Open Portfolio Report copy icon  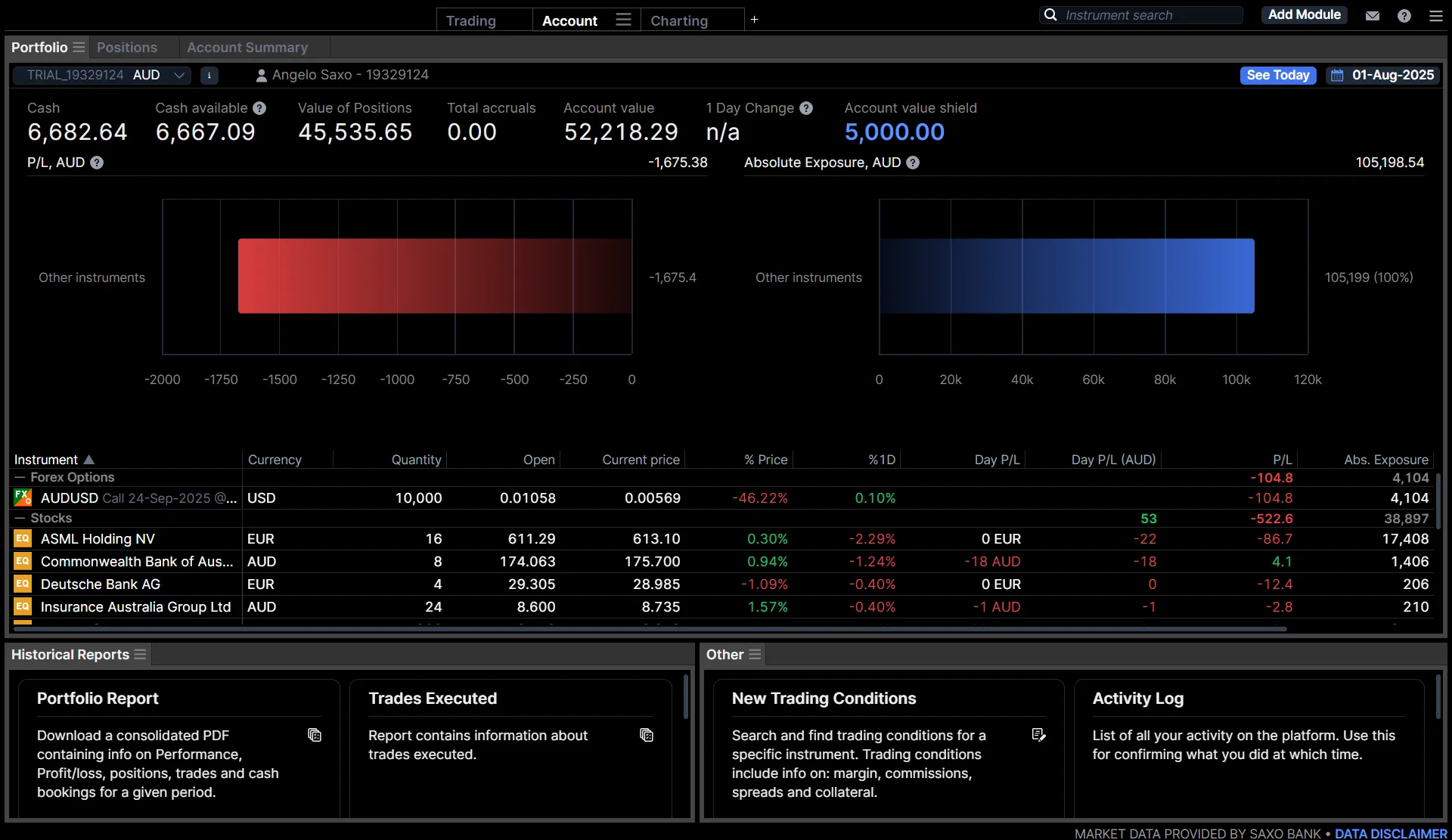(315, 735)
